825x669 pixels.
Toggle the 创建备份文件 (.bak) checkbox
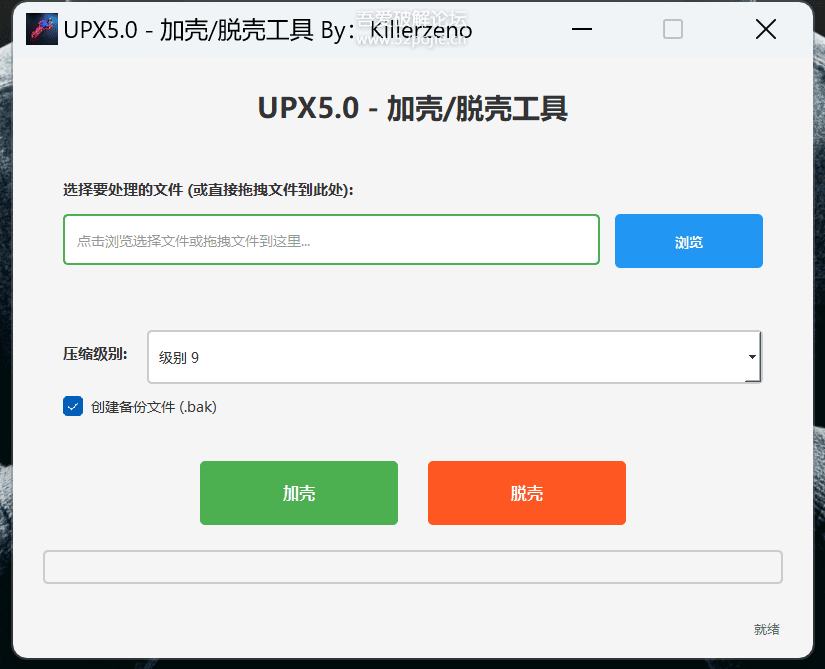[x=73, y=406]
